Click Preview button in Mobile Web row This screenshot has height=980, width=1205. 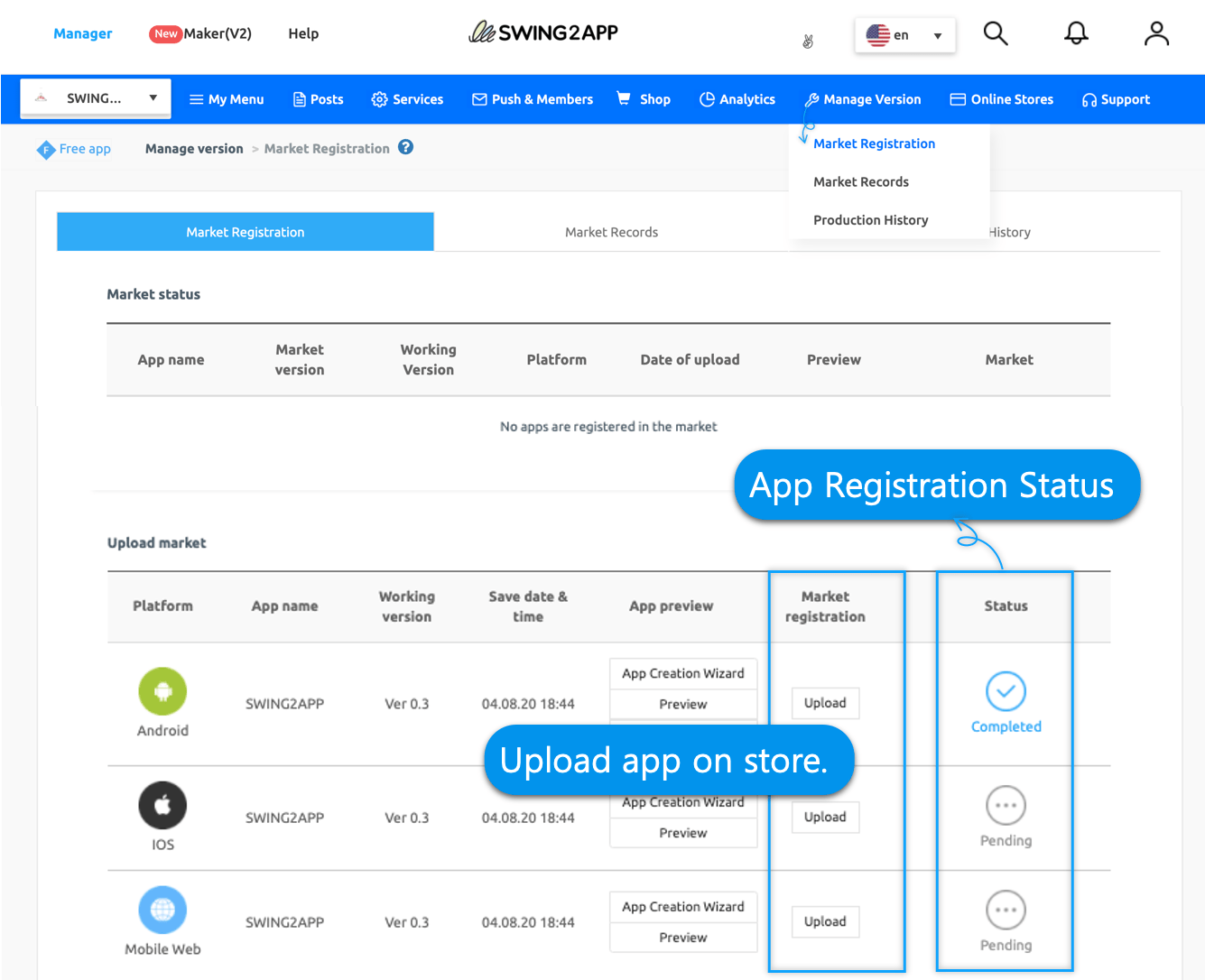click(682, 938)
